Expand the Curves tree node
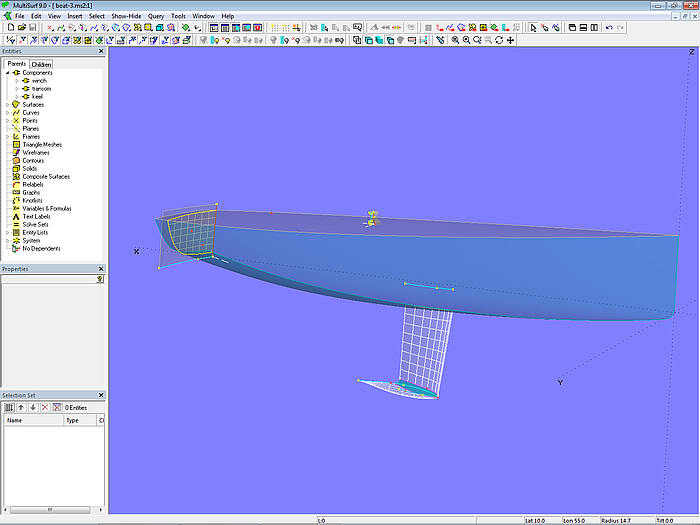Image resolution: width=700 pixels, height=525 pixels. tap(7, 113)
